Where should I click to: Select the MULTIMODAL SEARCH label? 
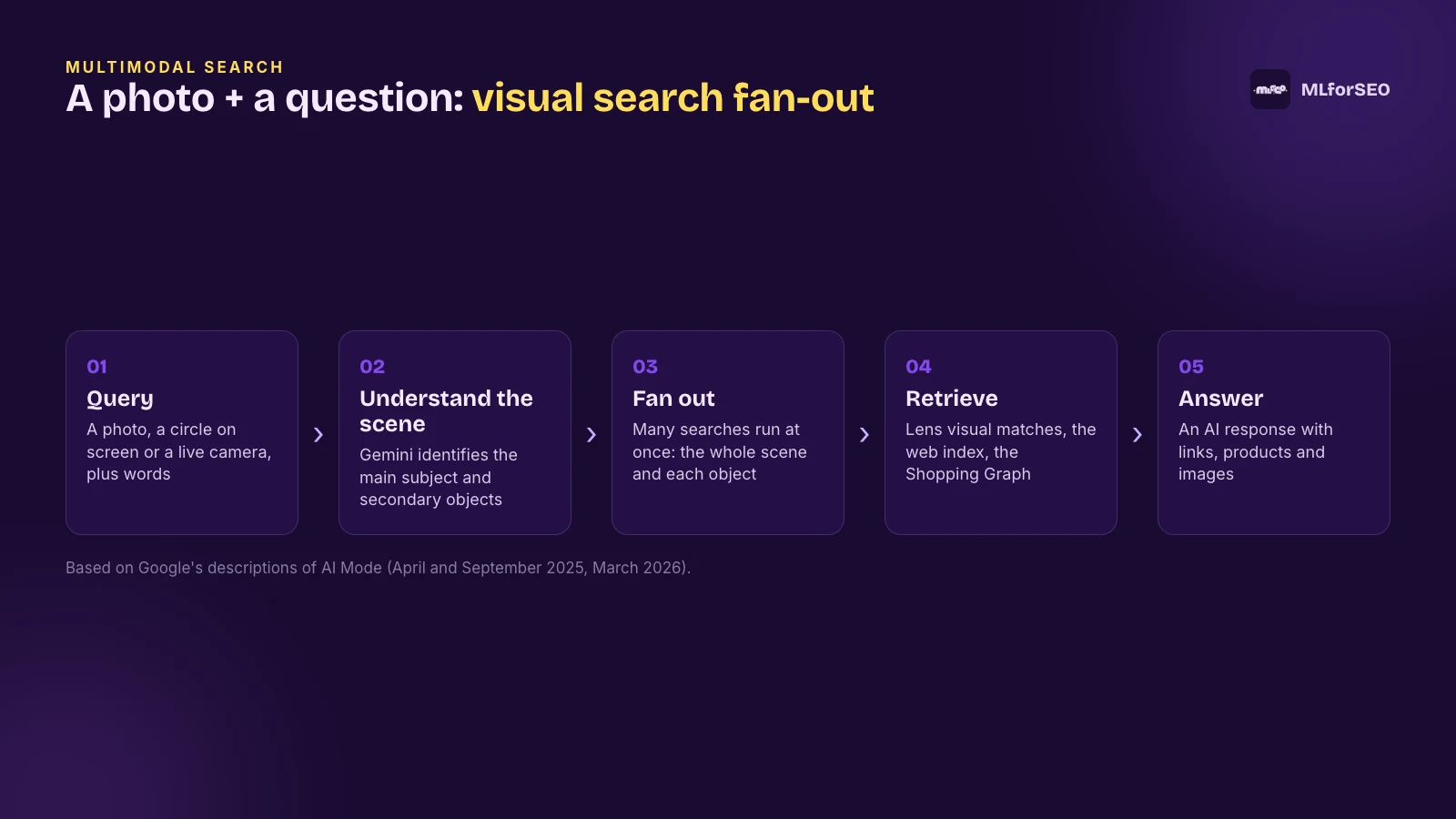tap(175, 67)
